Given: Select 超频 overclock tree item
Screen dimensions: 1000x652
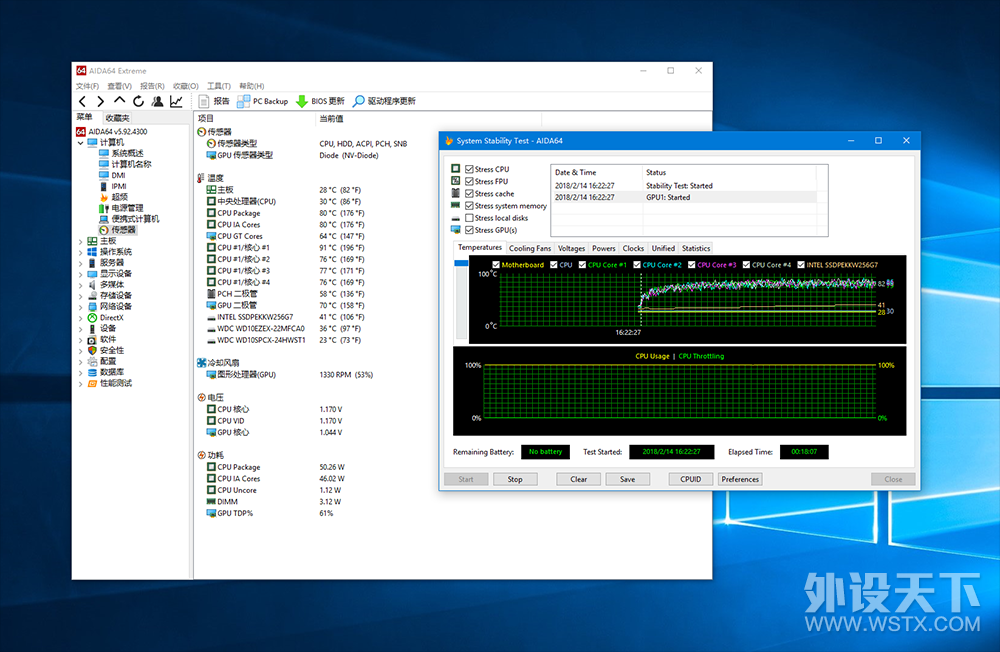Looking at the screenshot, I should click(114, 196).
